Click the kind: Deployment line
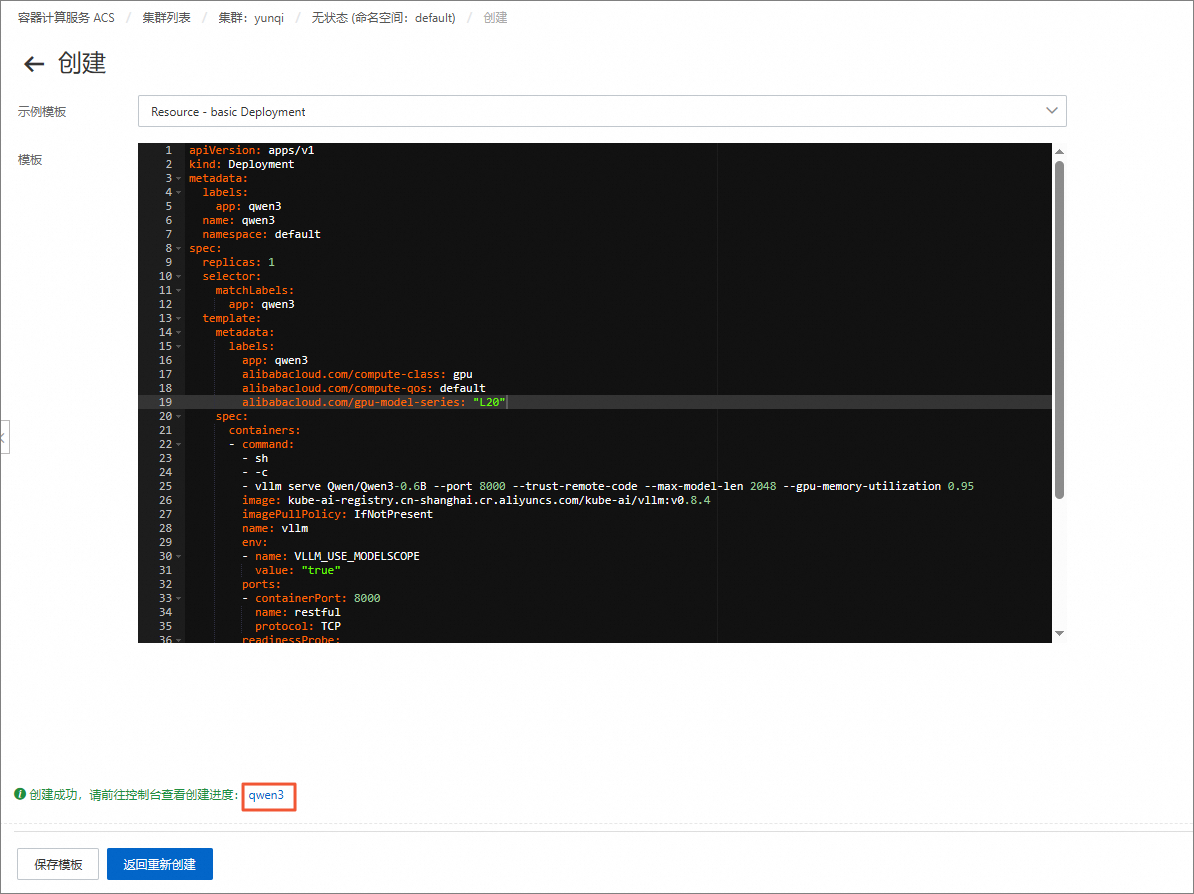The image size is (1194, 894). click(x=241, y=164)
